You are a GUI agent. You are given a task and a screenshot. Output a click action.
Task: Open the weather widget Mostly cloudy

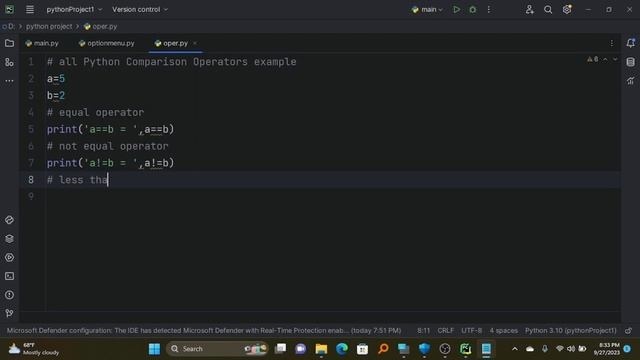coord(34,349)
